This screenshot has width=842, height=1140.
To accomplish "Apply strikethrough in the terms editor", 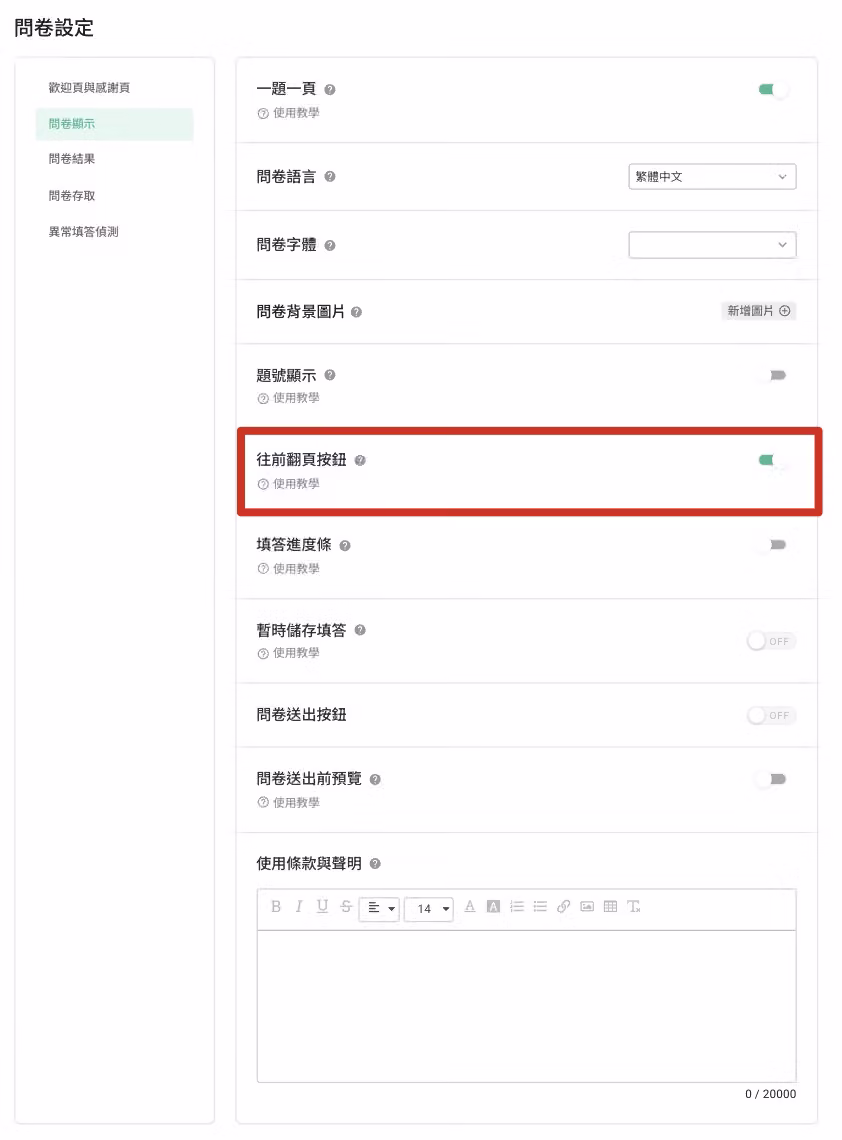I will [346, 907].
